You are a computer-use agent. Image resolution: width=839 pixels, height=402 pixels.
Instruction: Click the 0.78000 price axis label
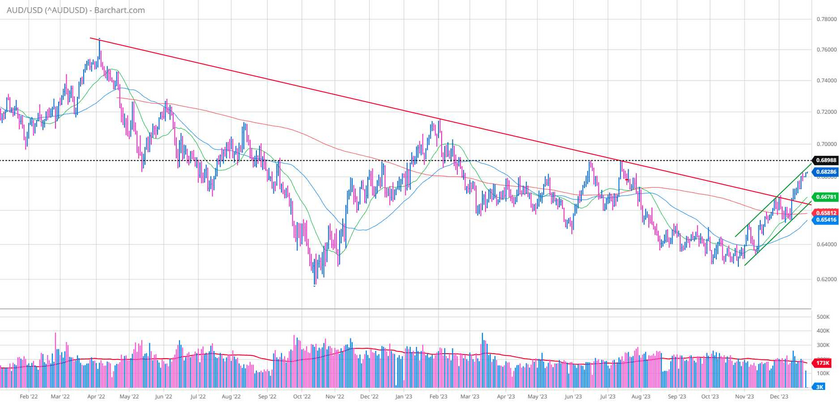[x=824, y=19]
